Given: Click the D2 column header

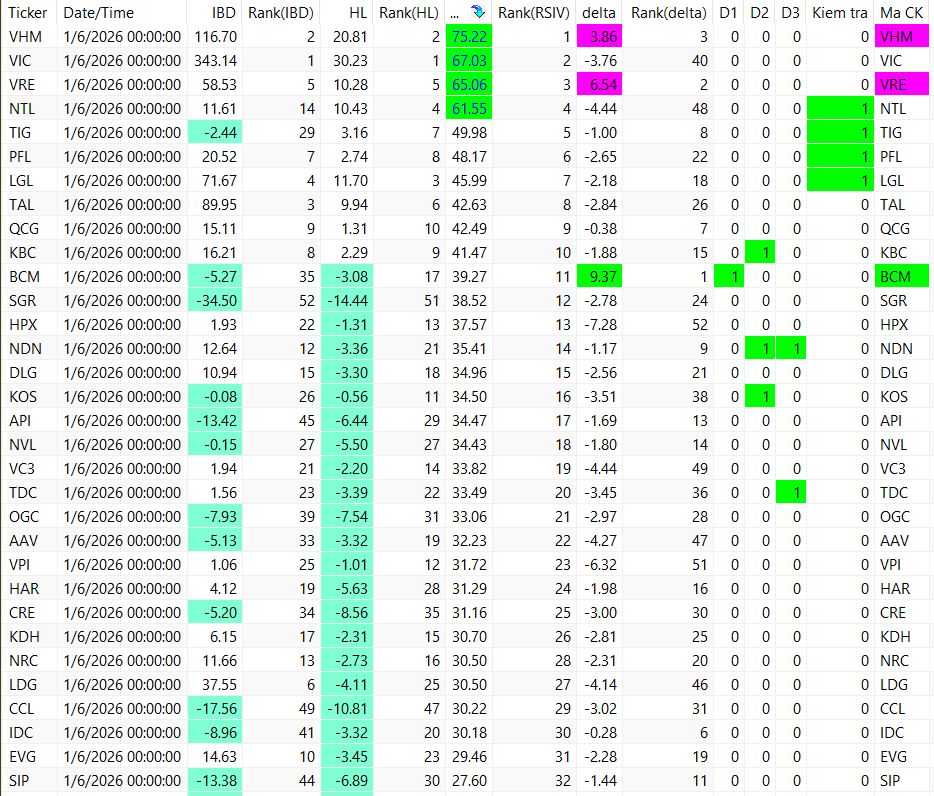Looking at the screenshot, I should [759, 13].
